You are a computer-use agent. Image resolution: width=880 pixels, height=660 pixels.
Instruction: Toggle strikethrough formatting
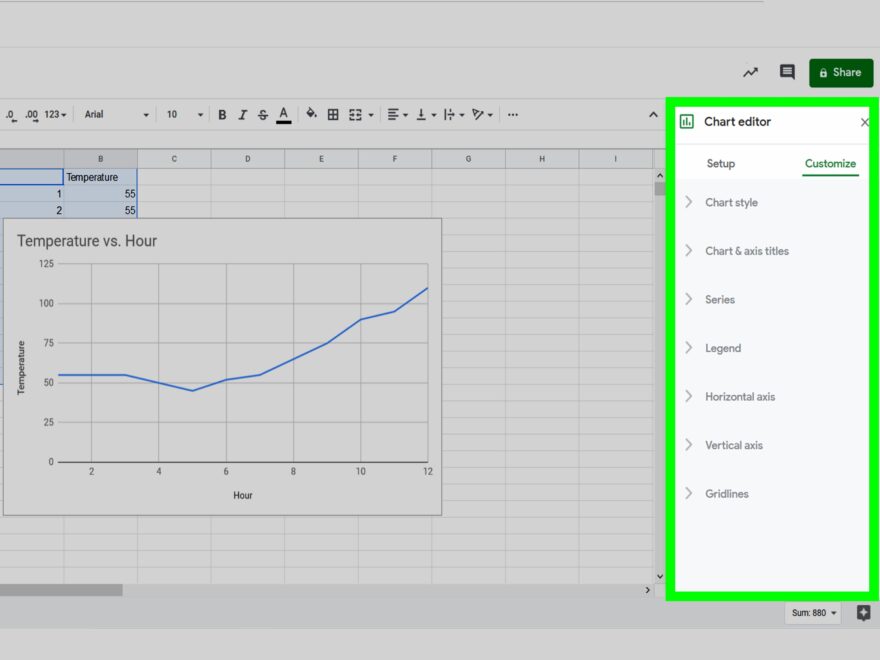(263, 115)
